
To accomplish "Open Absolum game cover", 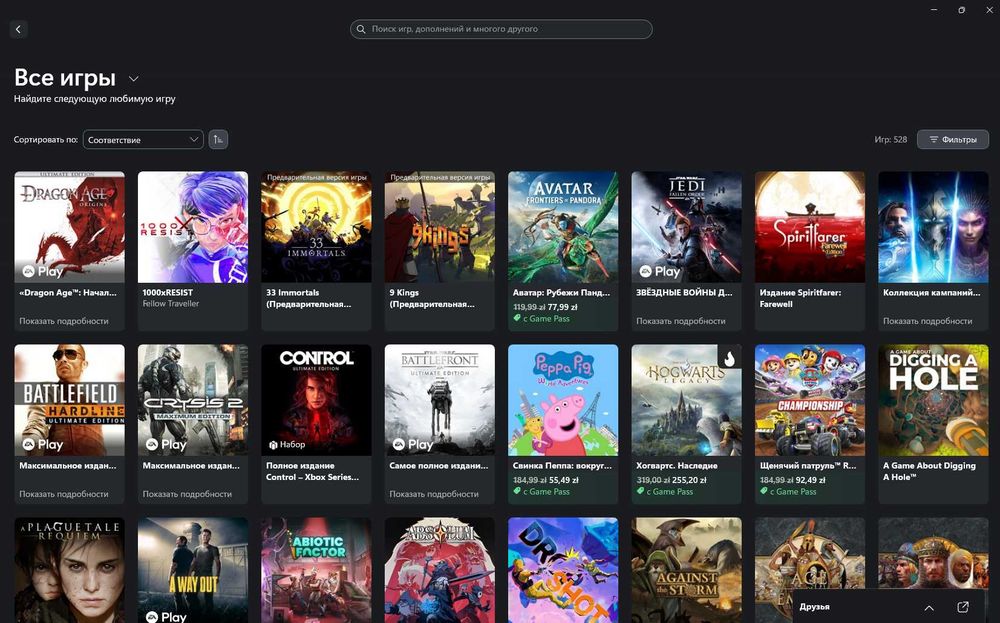I will [439, 570].
